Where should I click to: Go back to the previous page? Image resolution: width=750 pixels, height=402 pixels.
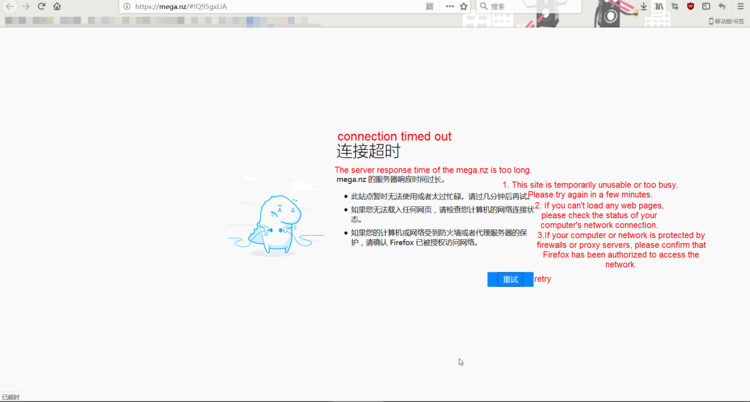pos(10,6)
